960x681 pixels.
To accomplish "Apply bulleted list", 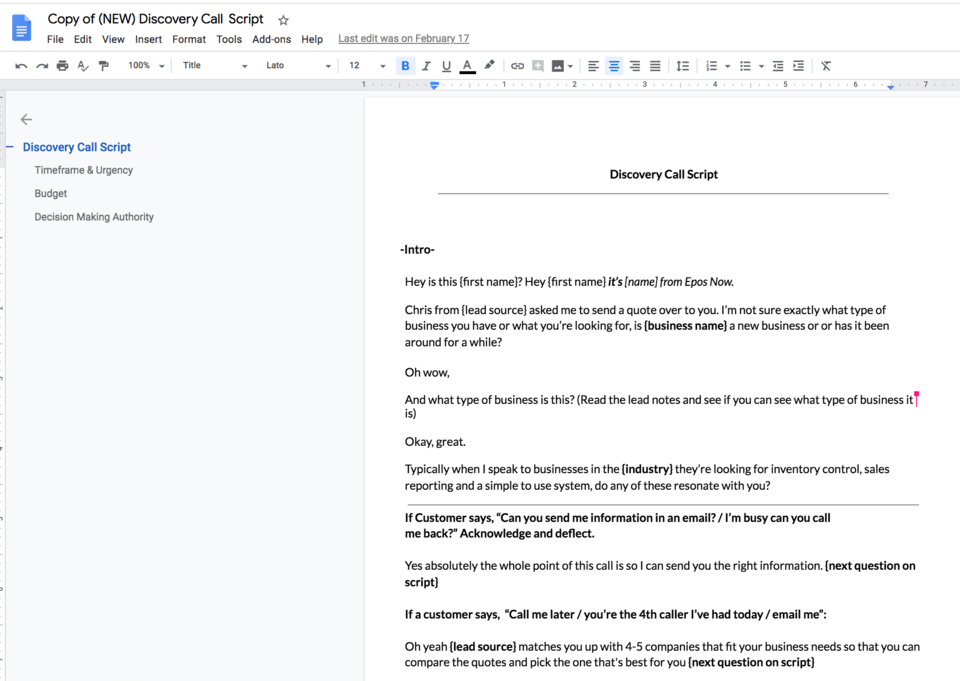I will [x=745, y=66].
